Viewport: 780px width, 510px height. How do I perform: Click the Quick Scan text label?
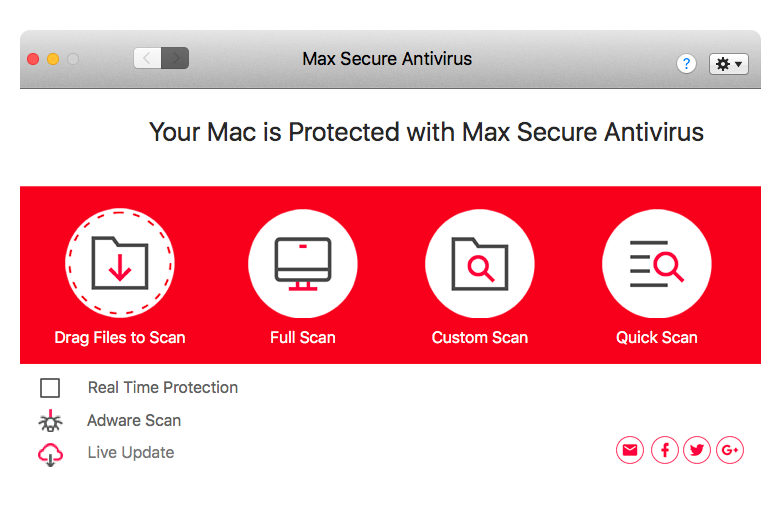[x=657, y=337]
